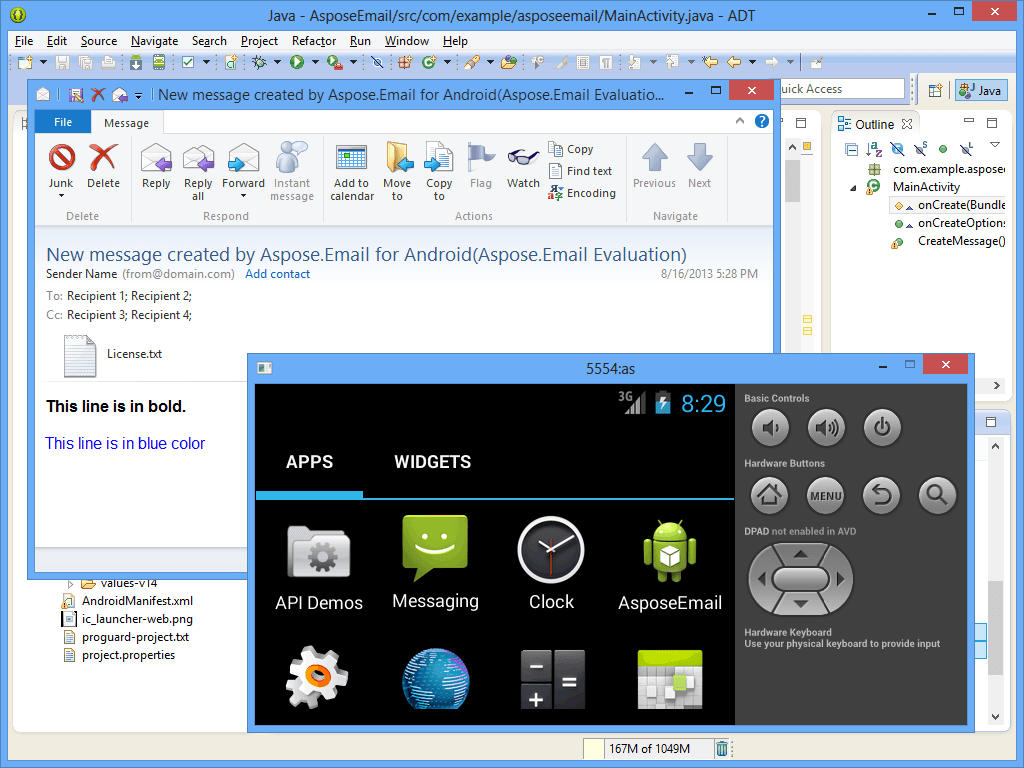Viewport: 1024px width, 768px height.
Task: Click the emulator Search hardware button
Action: tap(937, 495)
